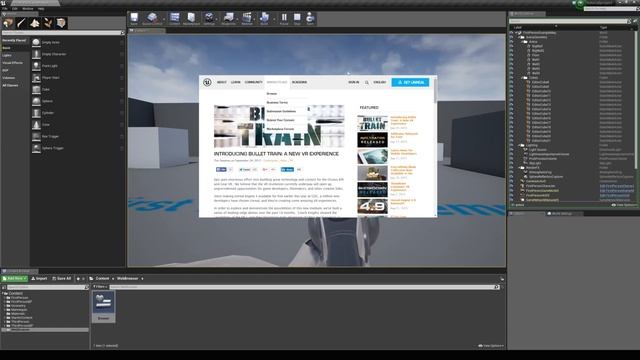The height and width of the screenshot is (360, 640).
Task: Open Marketplace from the toolbar
Action: coord(191,18)
